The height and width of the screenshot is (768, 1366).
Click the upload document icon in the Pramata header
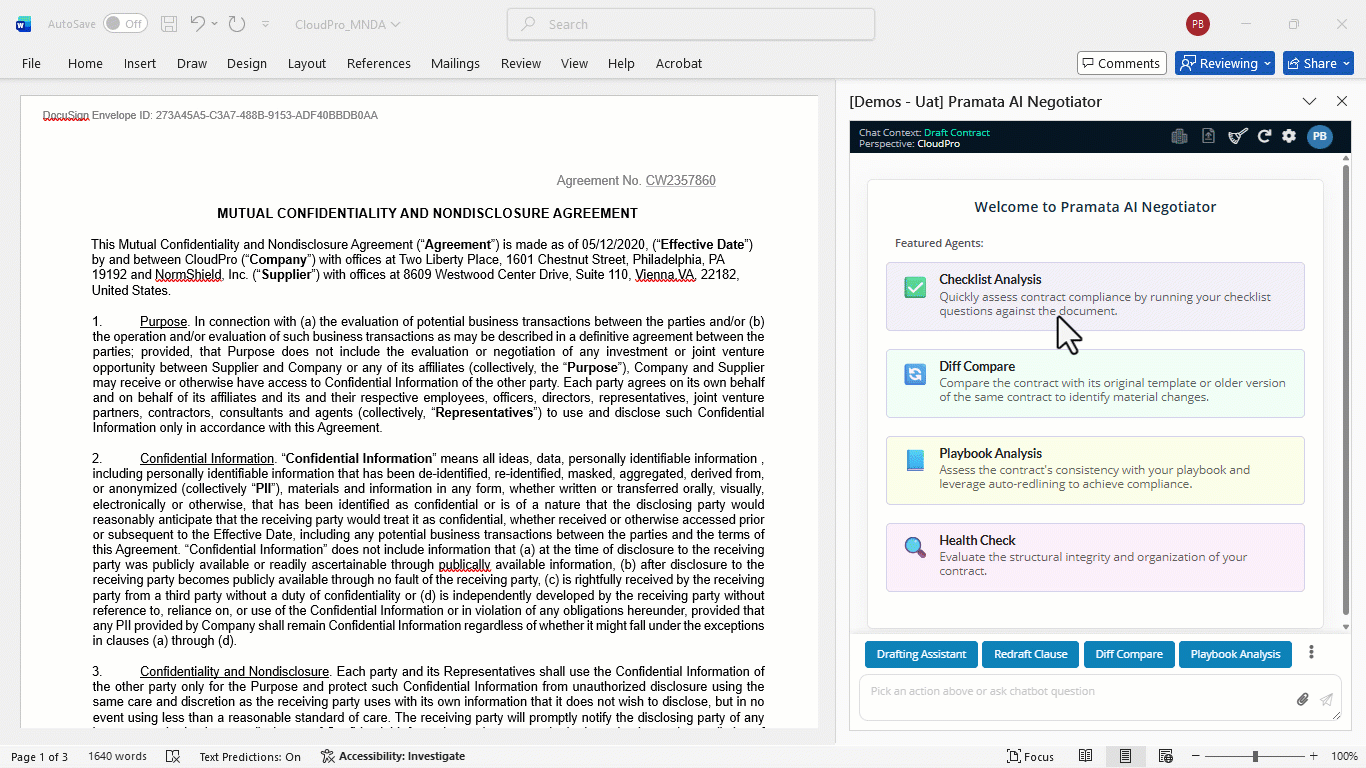(1208, 136)
